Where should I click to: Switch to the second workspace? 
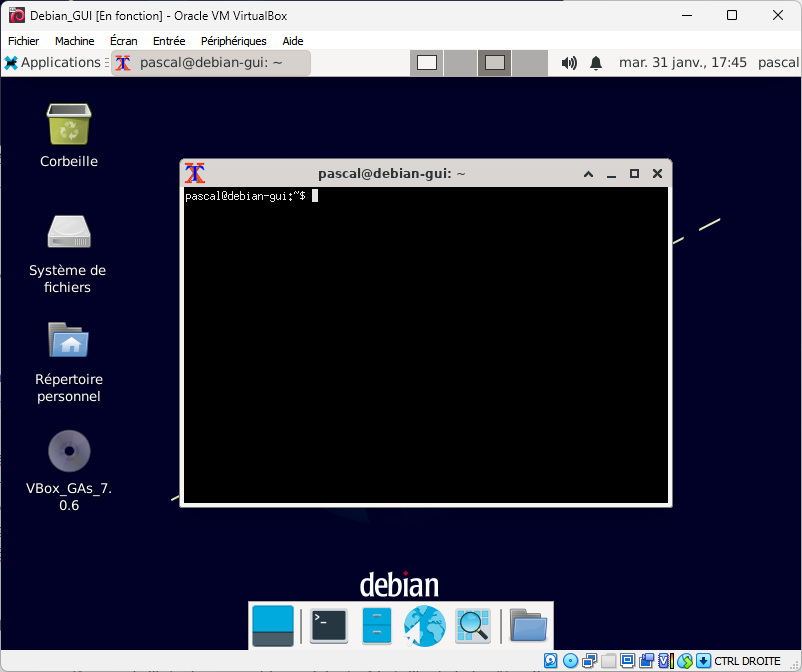click(460, 63)
